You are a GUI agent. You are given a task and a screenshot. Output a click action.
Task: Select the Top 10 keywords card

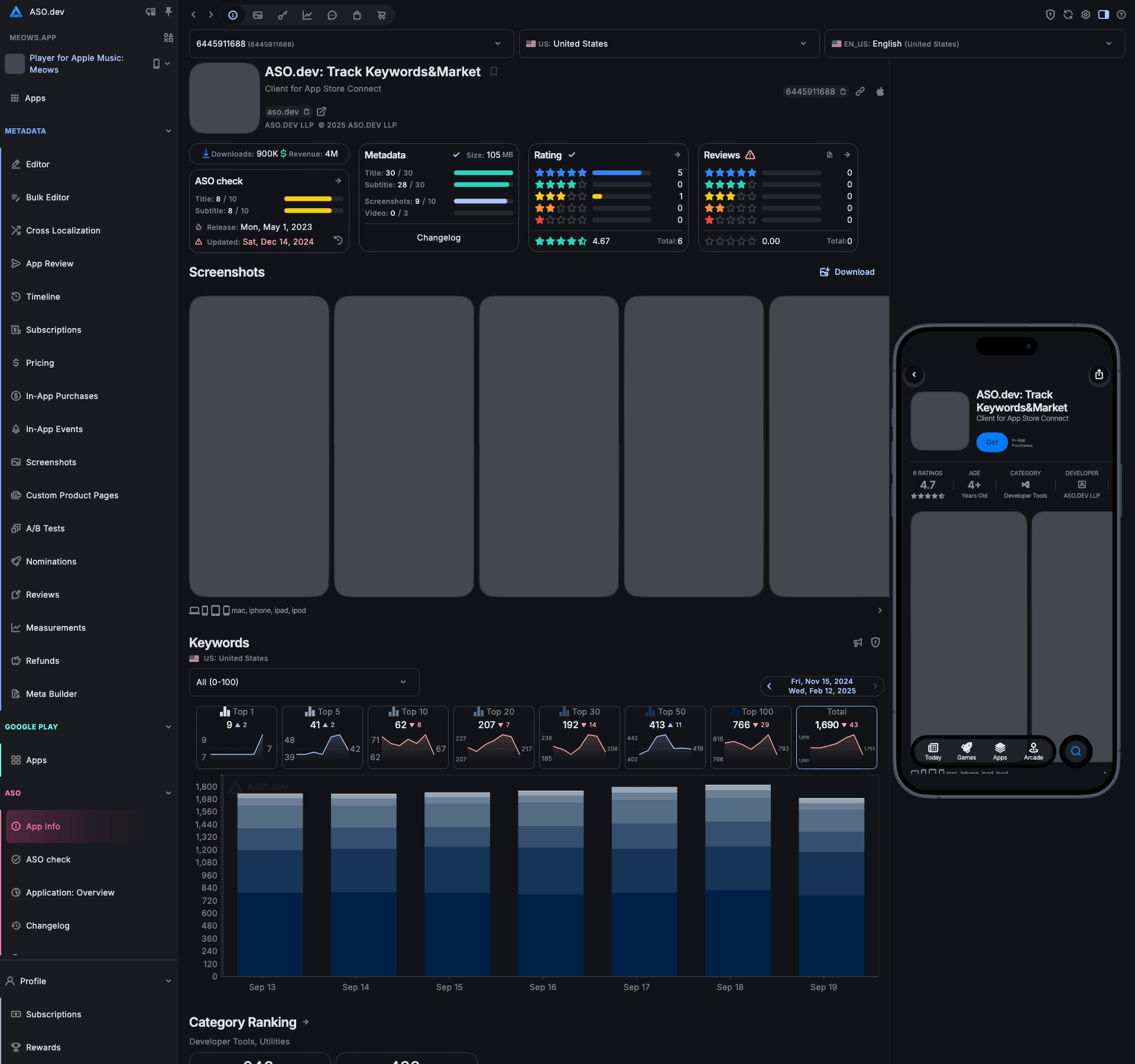point(408,737)
